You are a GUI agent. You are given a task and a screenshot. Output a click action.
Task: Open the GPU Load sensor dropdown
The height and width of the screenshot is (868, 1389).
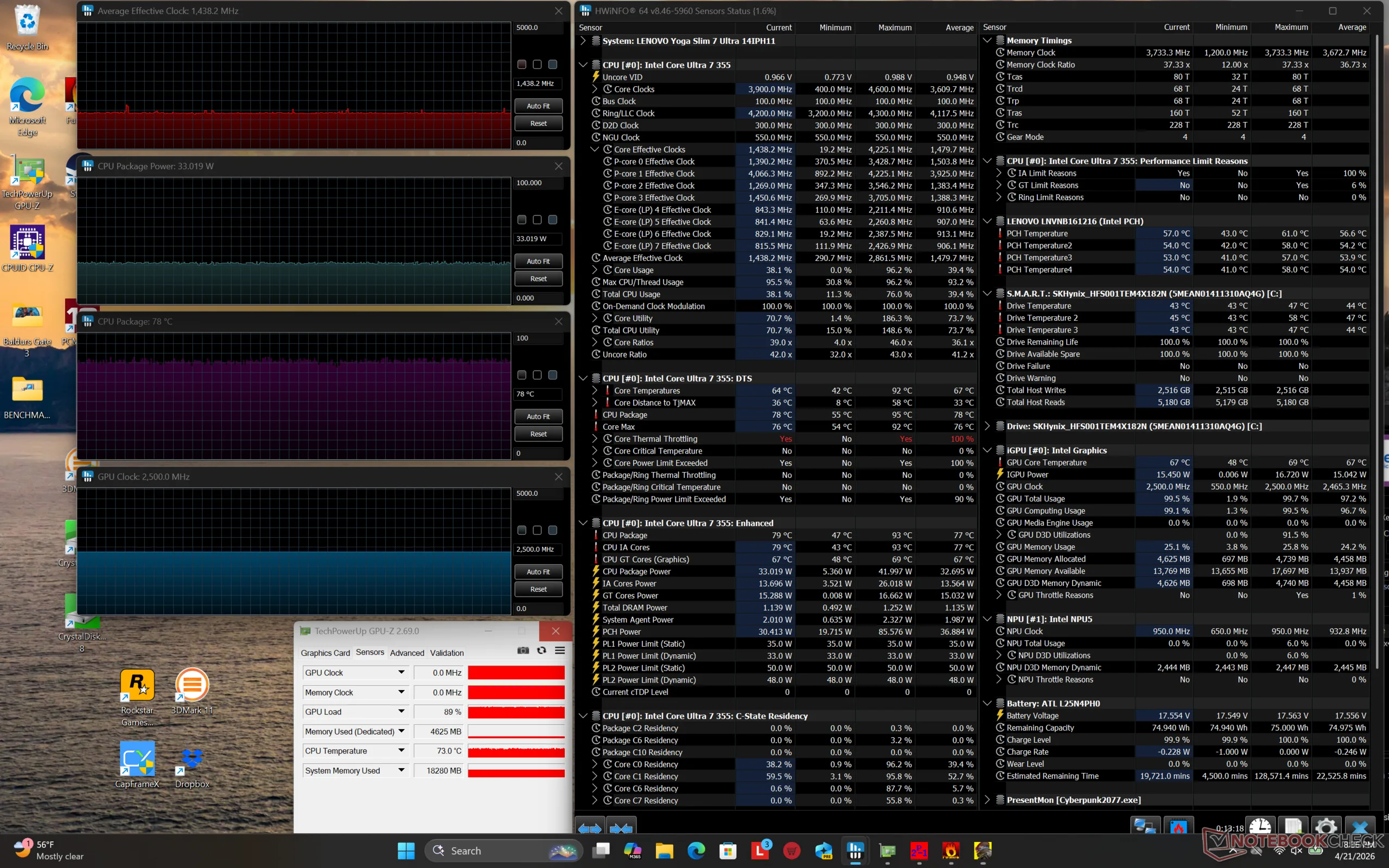(401, 712)
